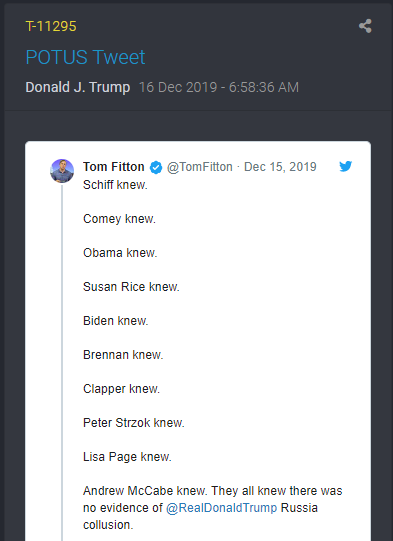The image size is (393, 541).
Task: Visit the @TomFitton handle link
Action: point(200,167)
